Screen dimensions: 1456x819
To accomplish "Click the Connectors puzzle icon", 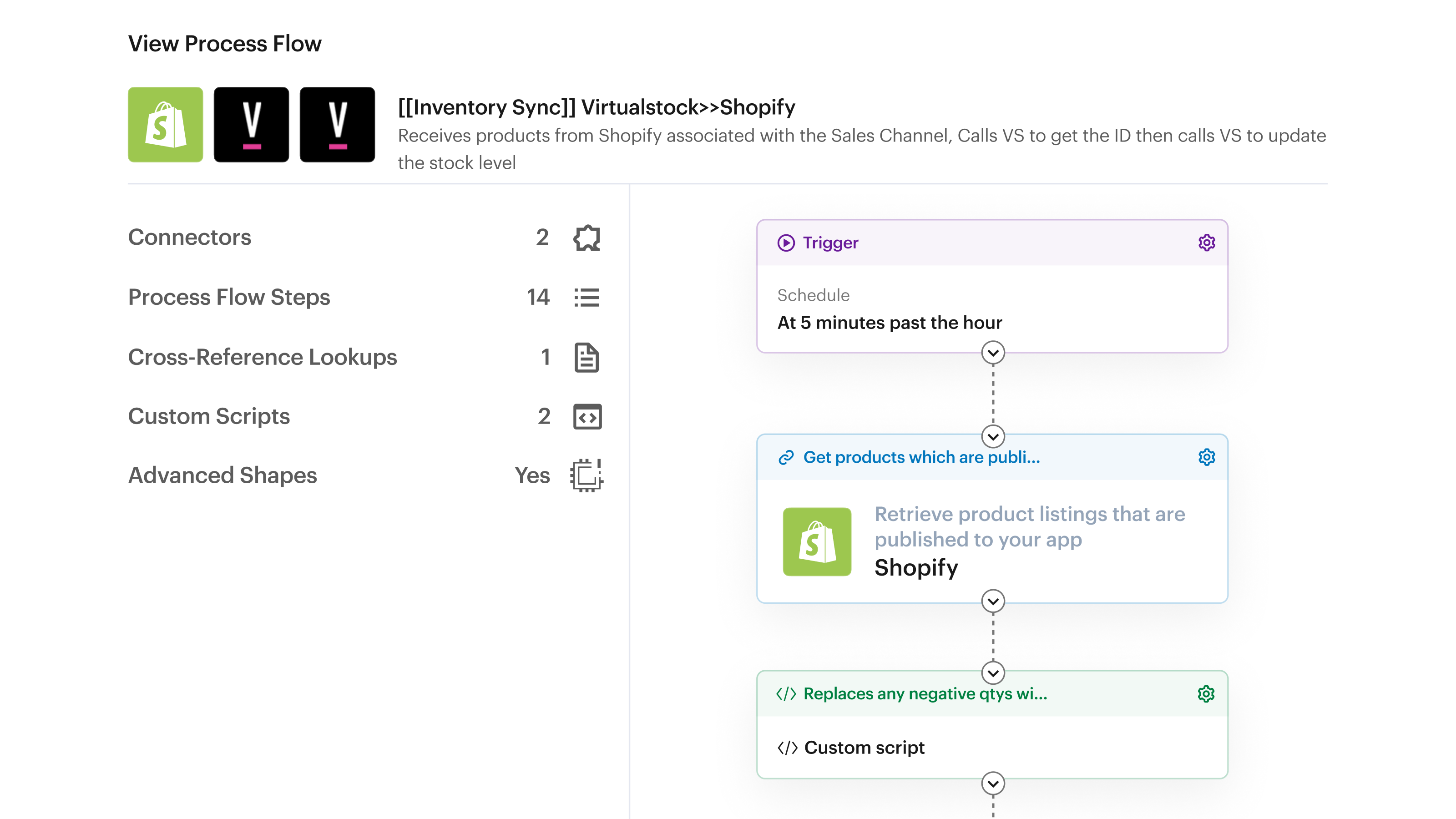I will coord(586,238).
